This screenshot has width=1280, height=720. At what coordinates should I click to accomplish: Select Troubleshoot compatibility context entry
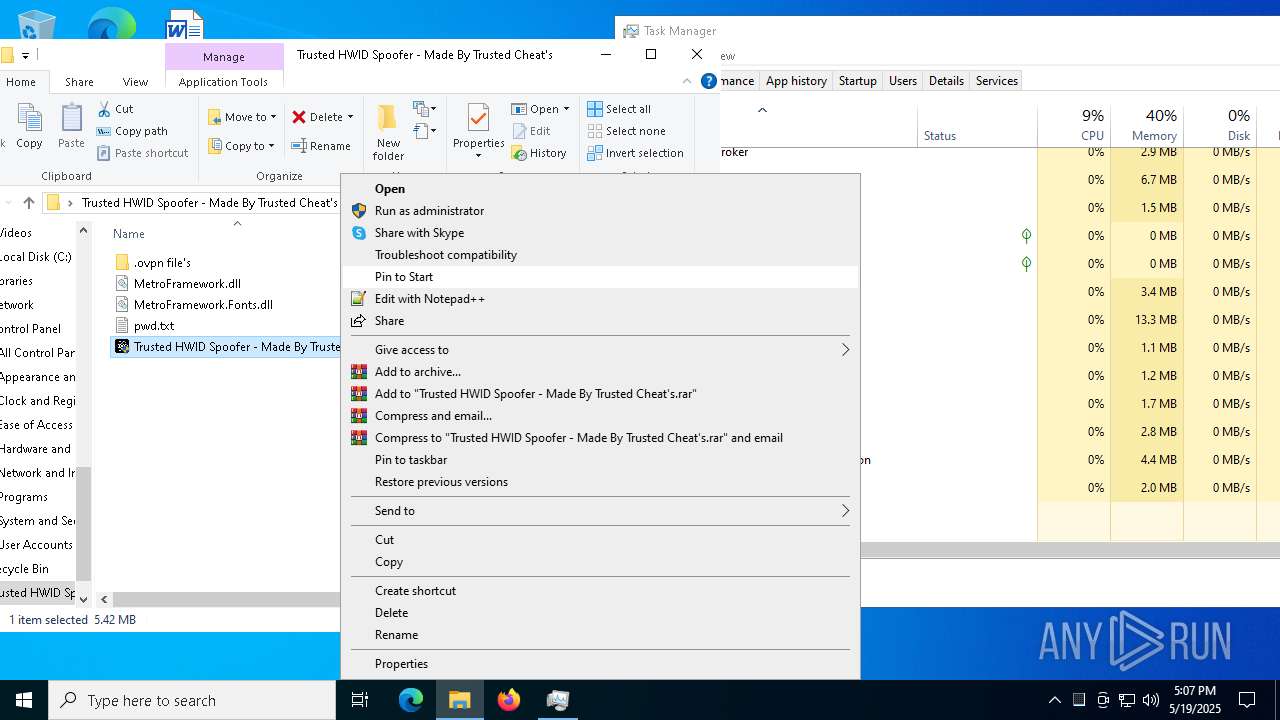600,255
